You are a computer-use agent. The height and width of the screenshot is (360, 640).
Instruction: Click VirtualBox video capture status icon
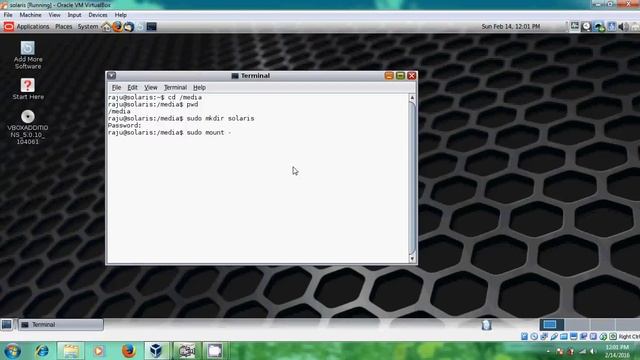pyautogui.click(x=583, y=336)
